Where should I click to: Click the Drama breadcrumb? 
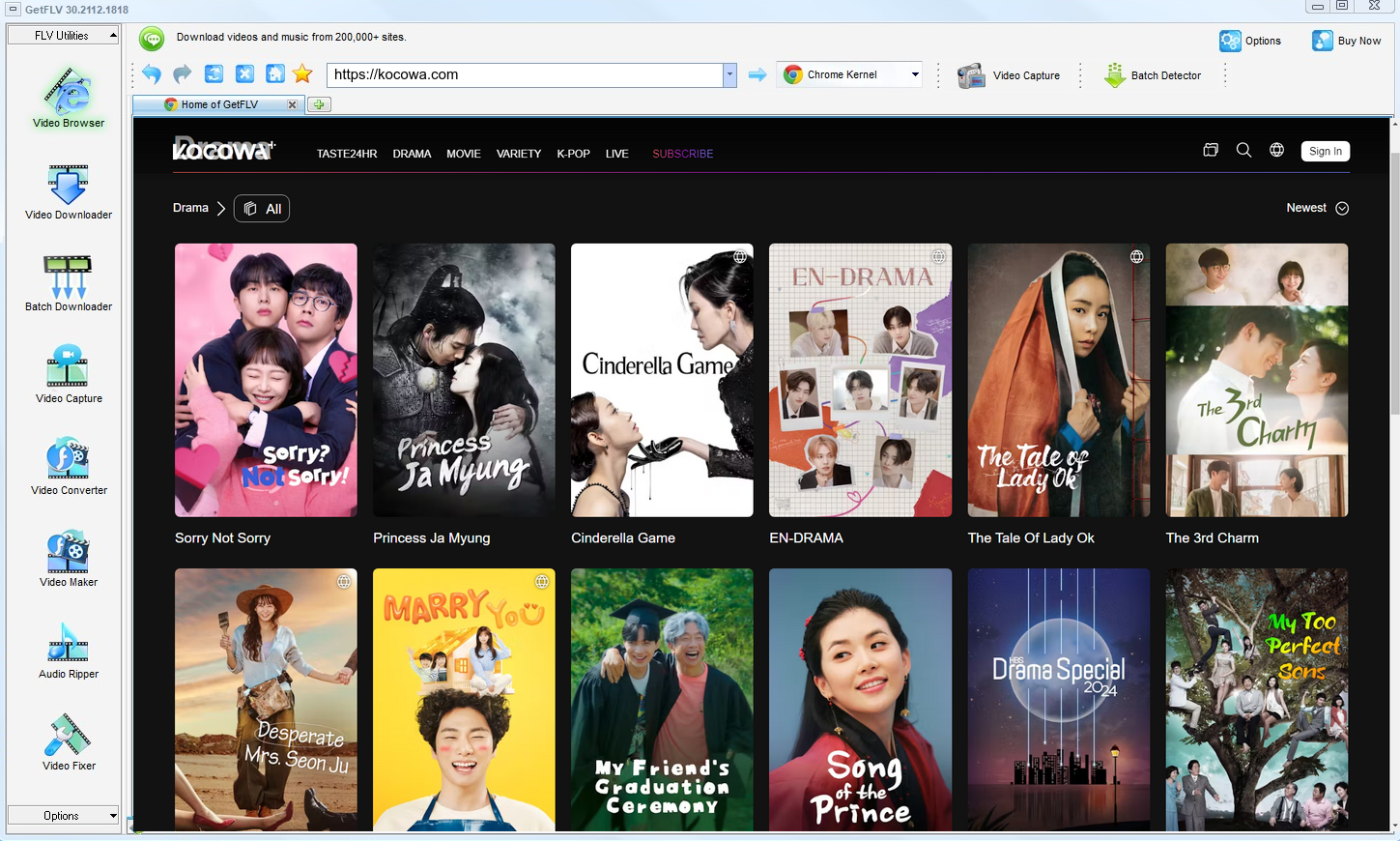pyautogui.click(x=190, y=208)
